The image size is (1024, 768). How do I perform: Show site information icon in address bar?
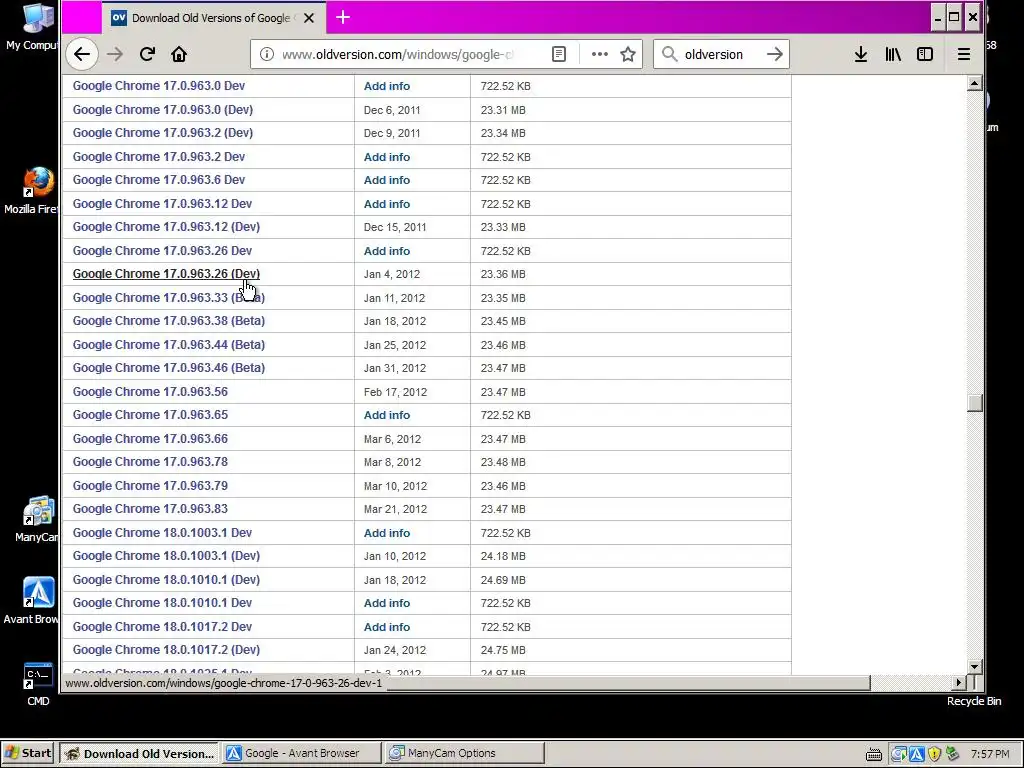[266, 54]
